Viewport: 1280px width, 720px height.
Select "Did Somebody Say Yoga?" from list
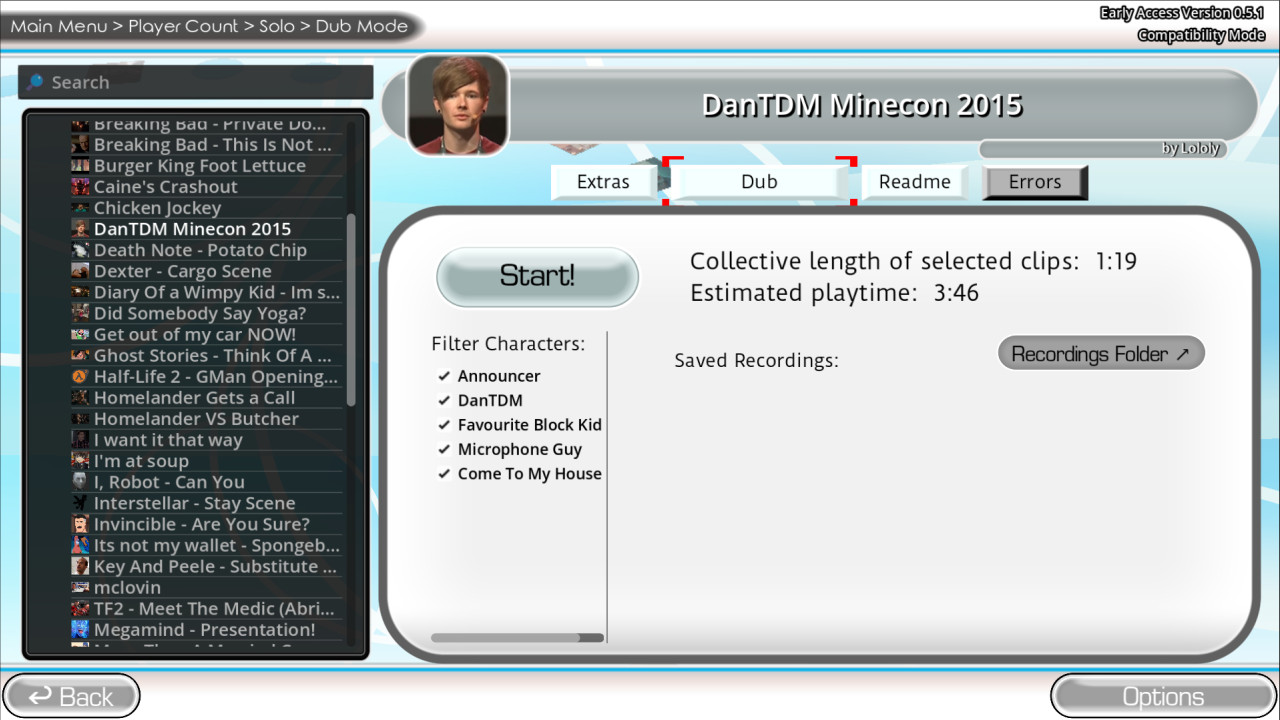tap(207, 313)
